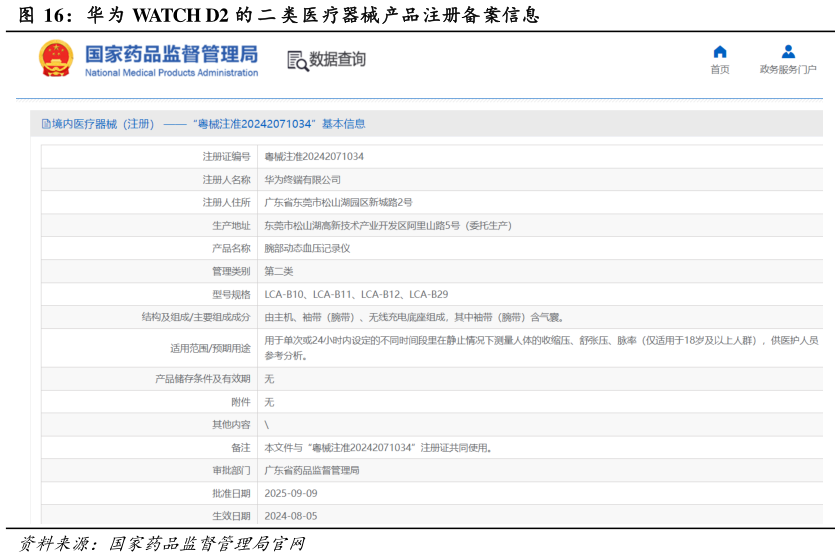Select model list LCA-B10、LCA-B11、LCA-B12、LCA-B29

tap(356, 295)
